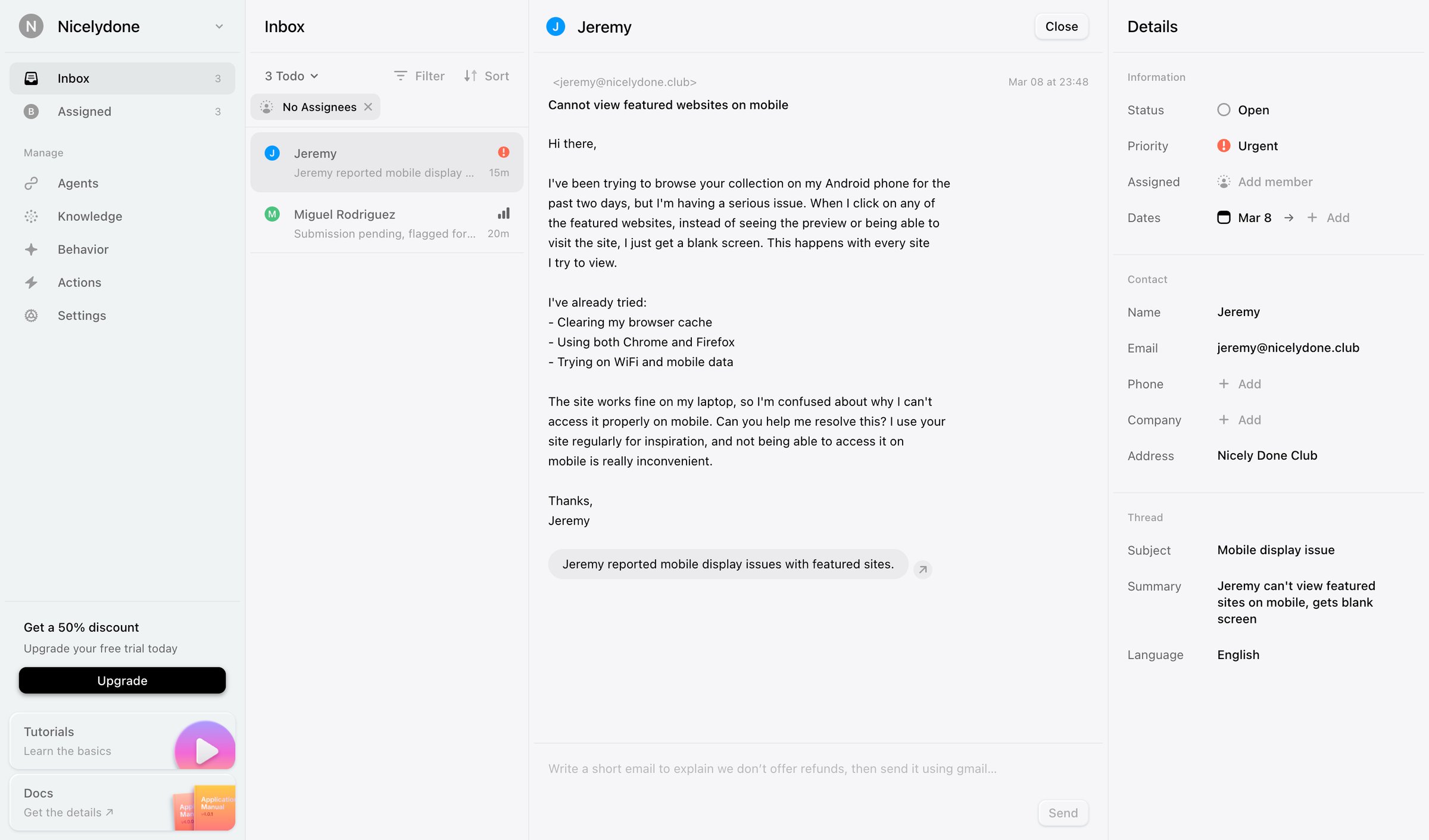Click the Behavior sparkle icon
This screenshot has width=1429, height=840.
31,249
